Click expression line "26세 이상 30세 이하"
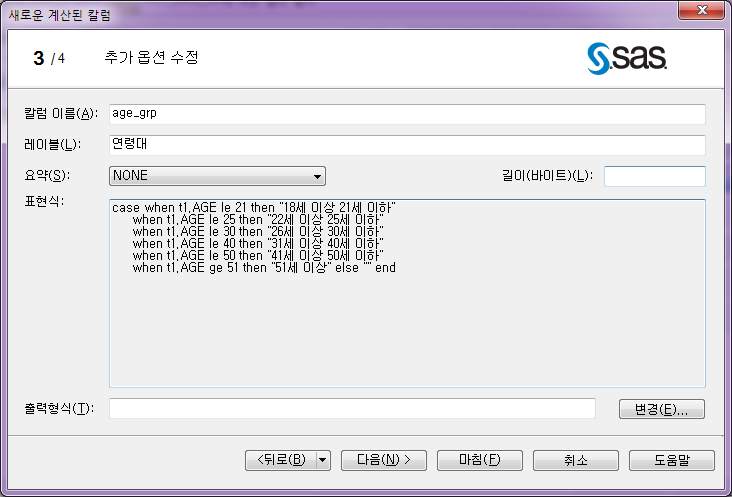This screenshot has width=732, height=497. 258,231
